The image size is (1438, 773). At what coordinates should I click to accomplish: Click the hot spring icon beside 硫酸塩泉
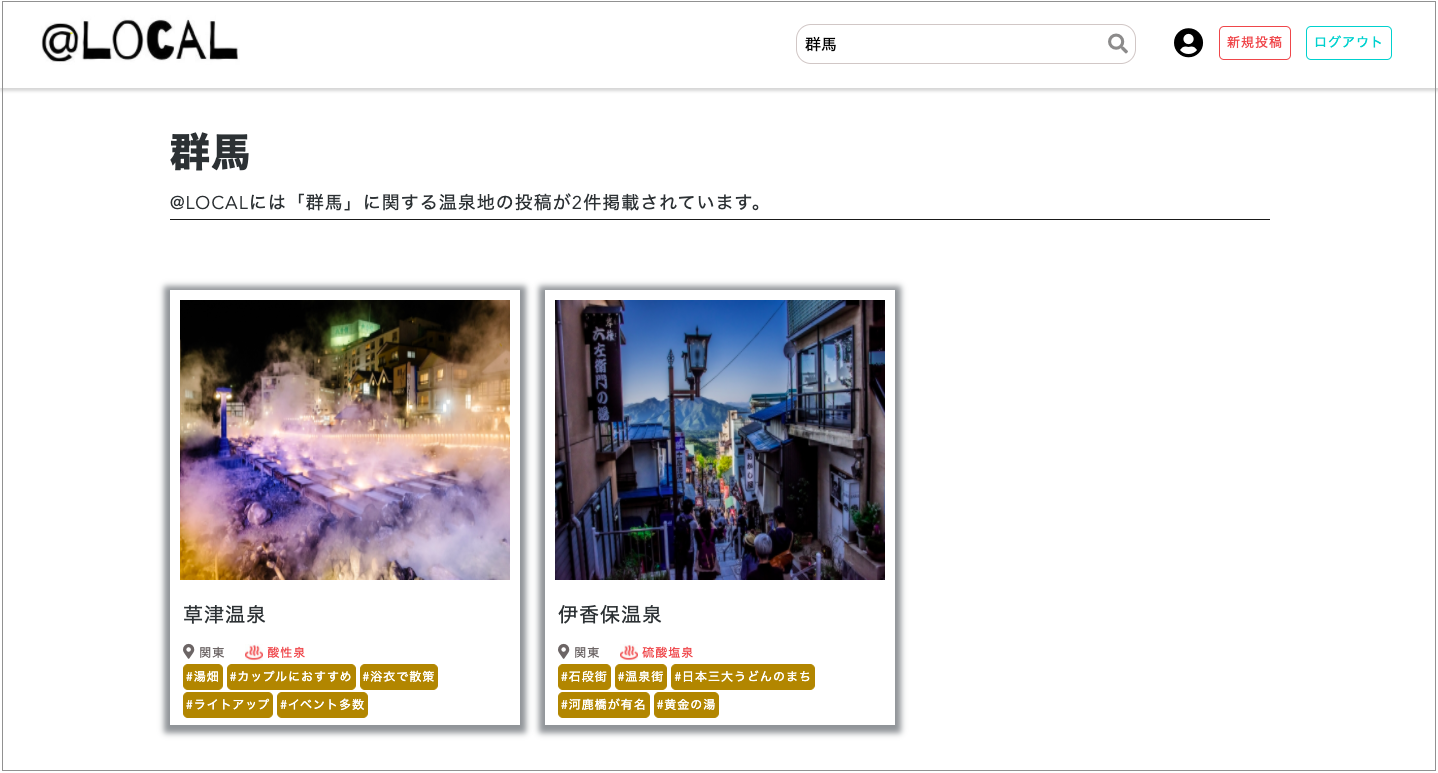point(630,651)
